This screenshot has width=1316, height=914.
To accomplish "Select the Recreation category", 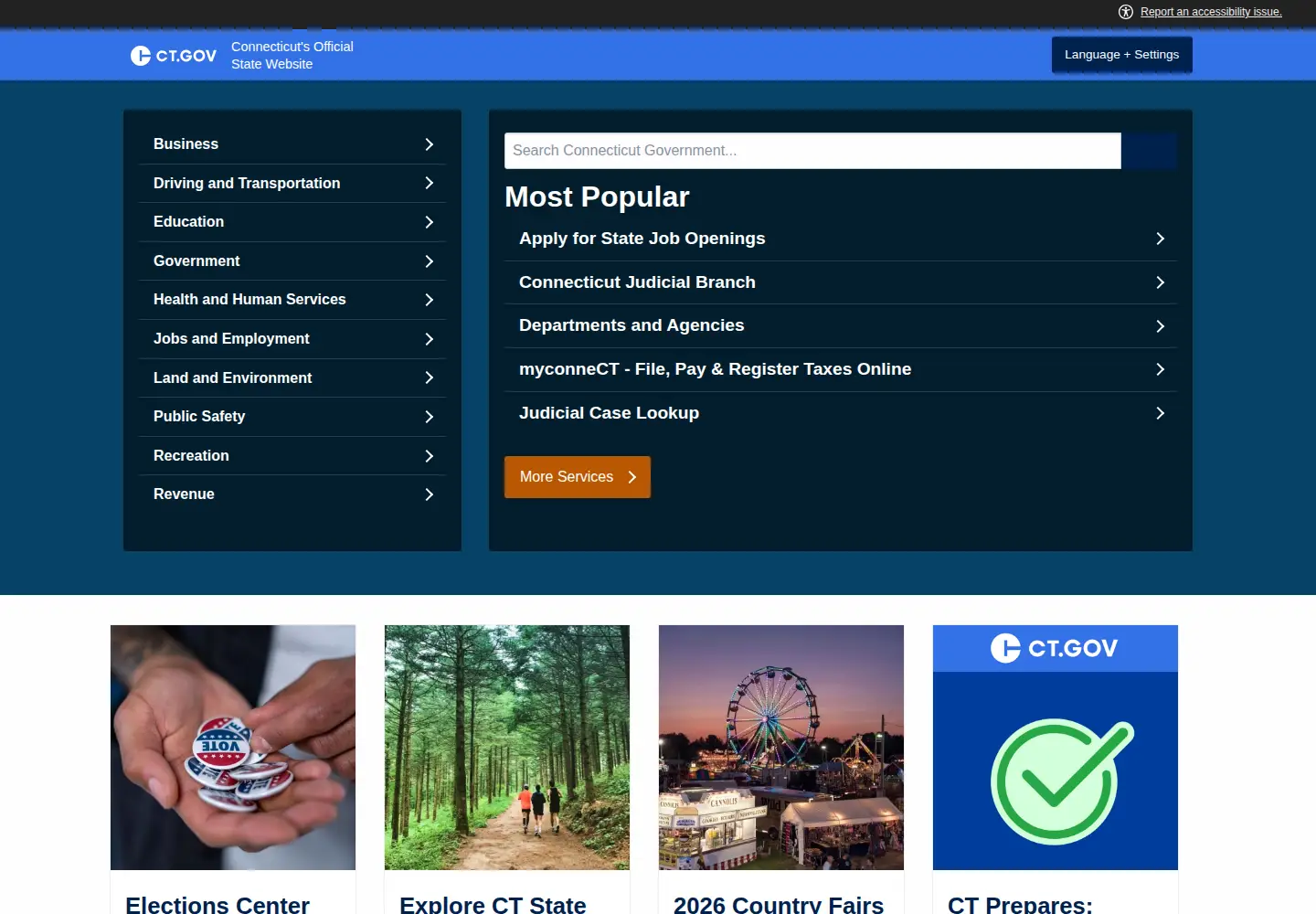I will tap(292, 456).
